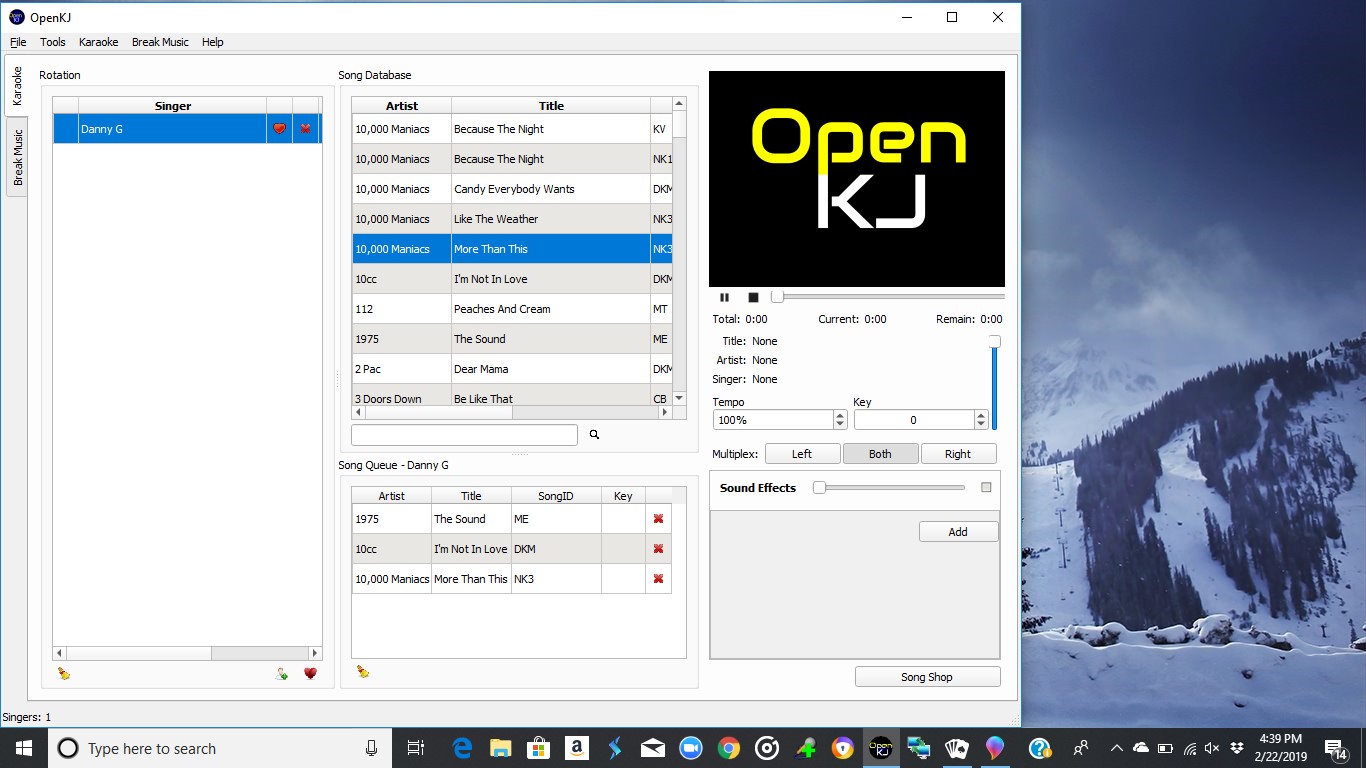Click the add singer icon below Rotation
This screenshot has height=768, width=1366.
tap(282, 674)
